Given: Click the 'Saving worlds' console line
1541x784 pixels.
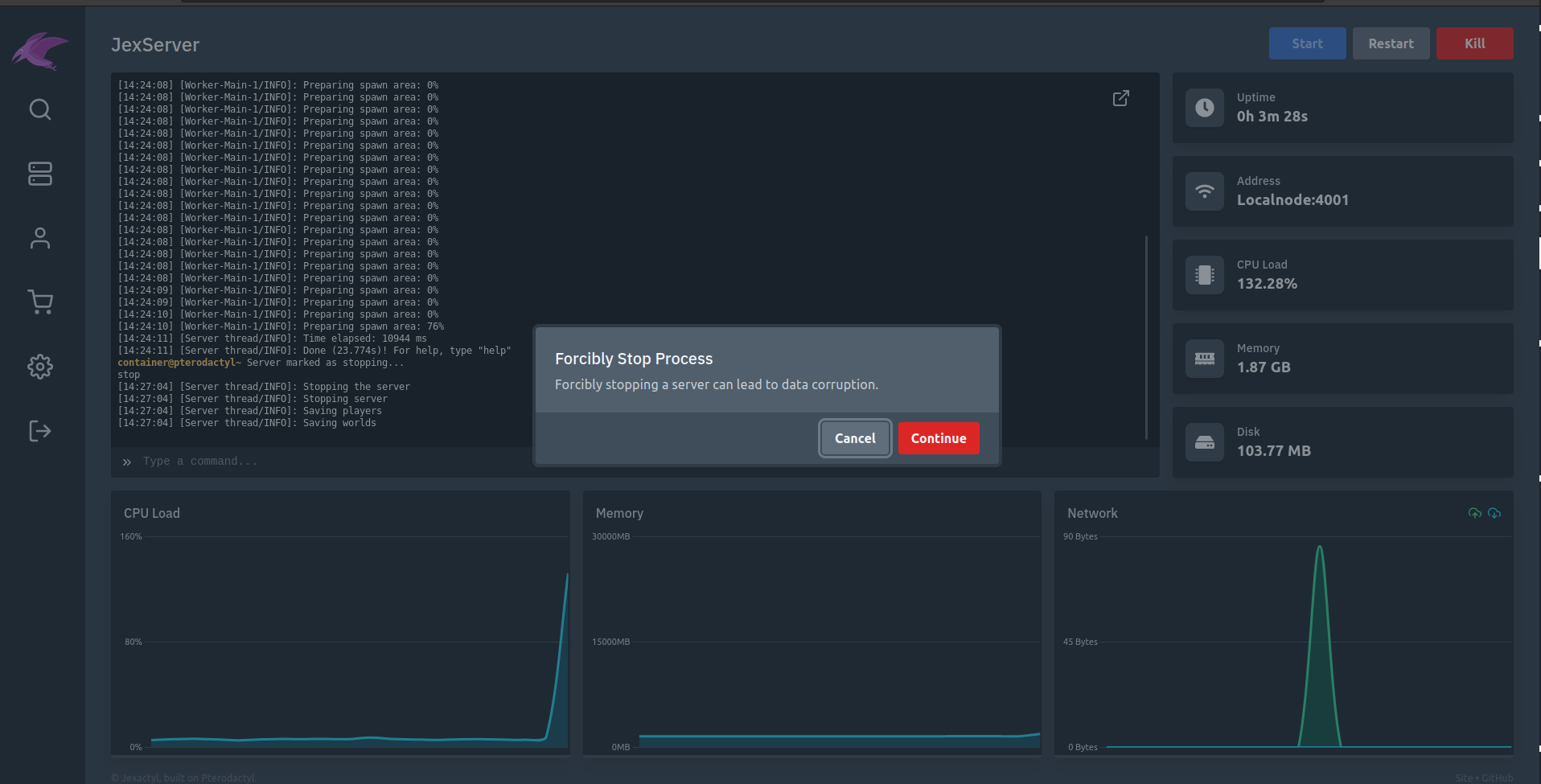Looking at the screenshot, I should pyautogui.click(x=247, y=423).
